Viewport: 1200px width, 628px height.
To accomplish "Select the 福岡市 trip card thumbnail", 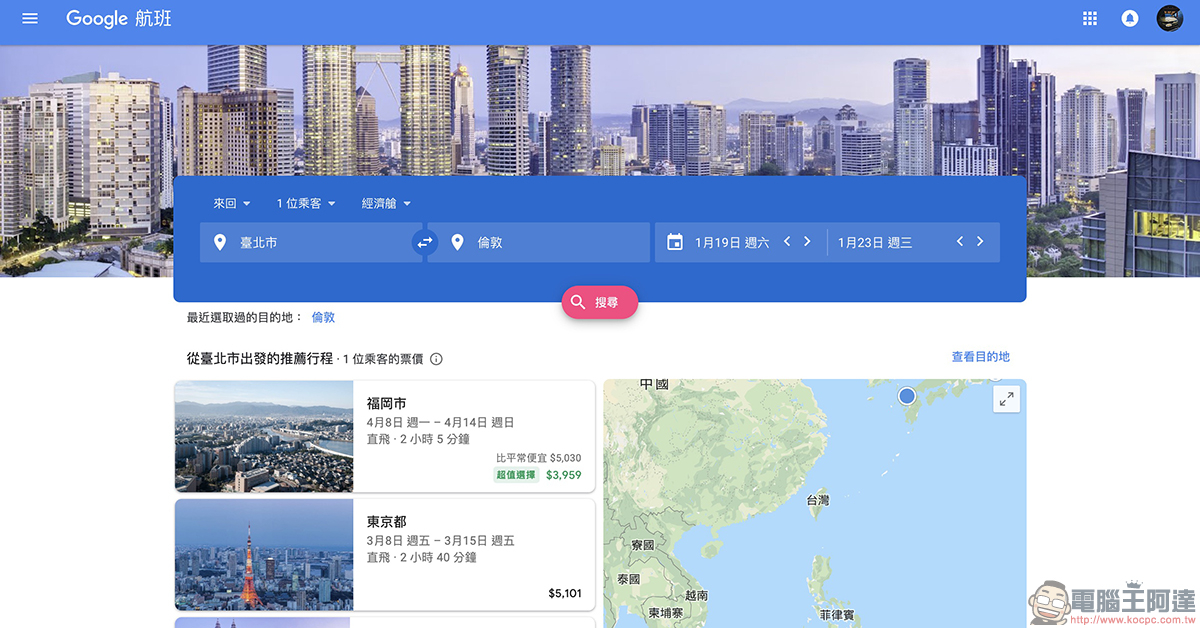I will [x=263, y=437].
